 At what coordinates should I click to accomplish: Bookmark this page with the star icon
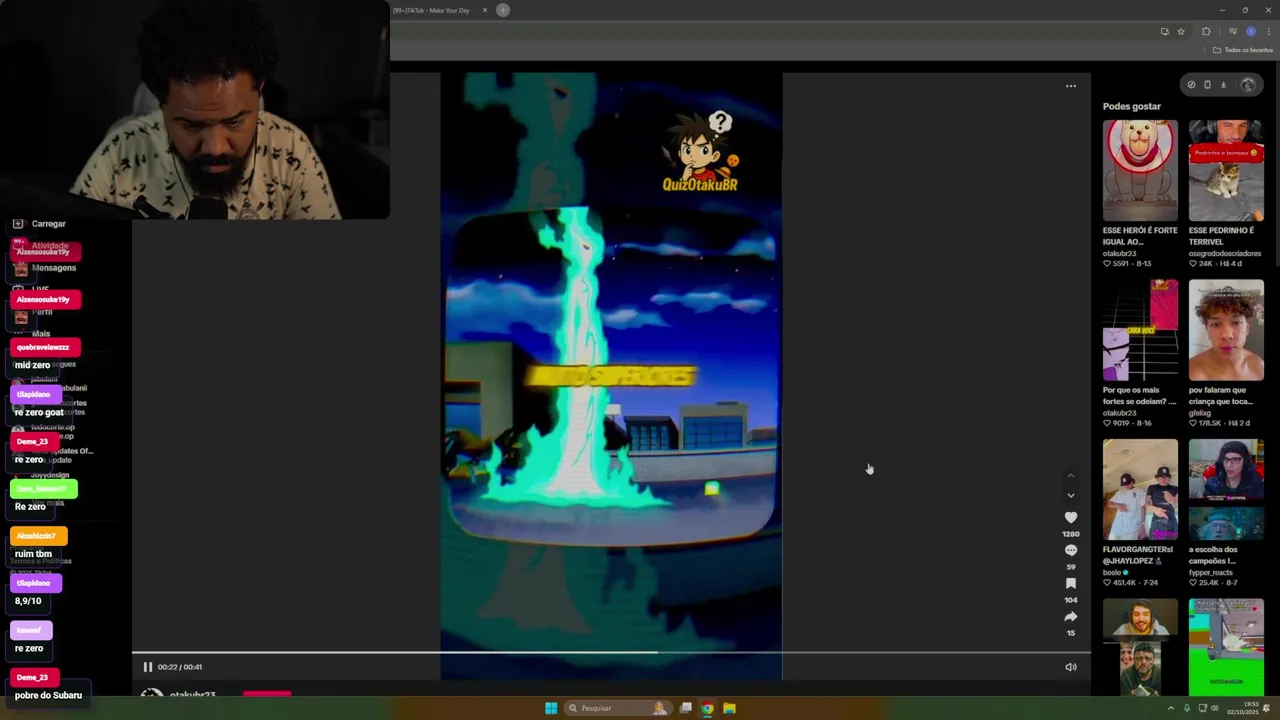[1181, 31]
